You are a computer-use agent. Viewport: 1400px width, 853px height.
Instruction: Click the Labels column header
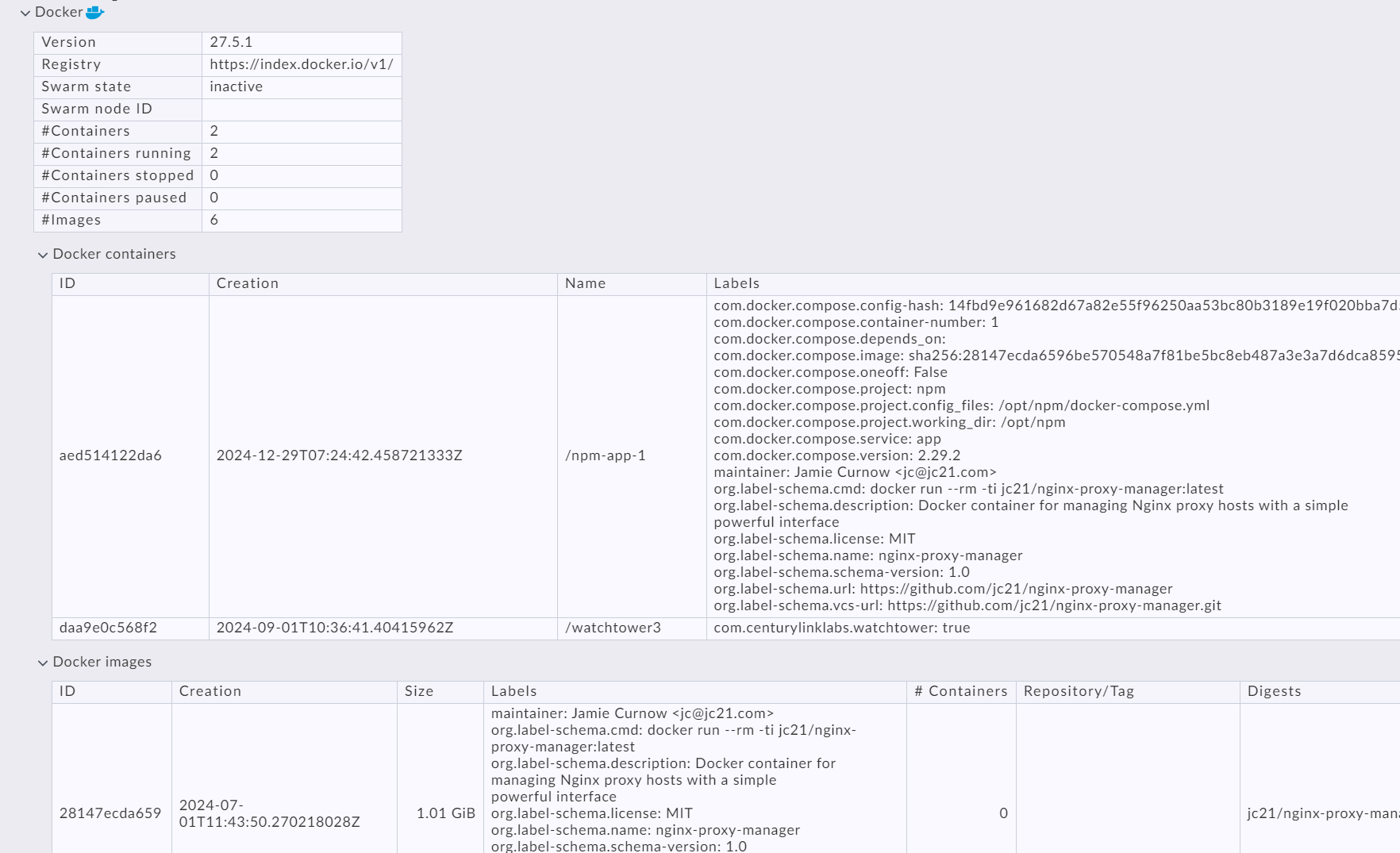(x=737, y=283)
